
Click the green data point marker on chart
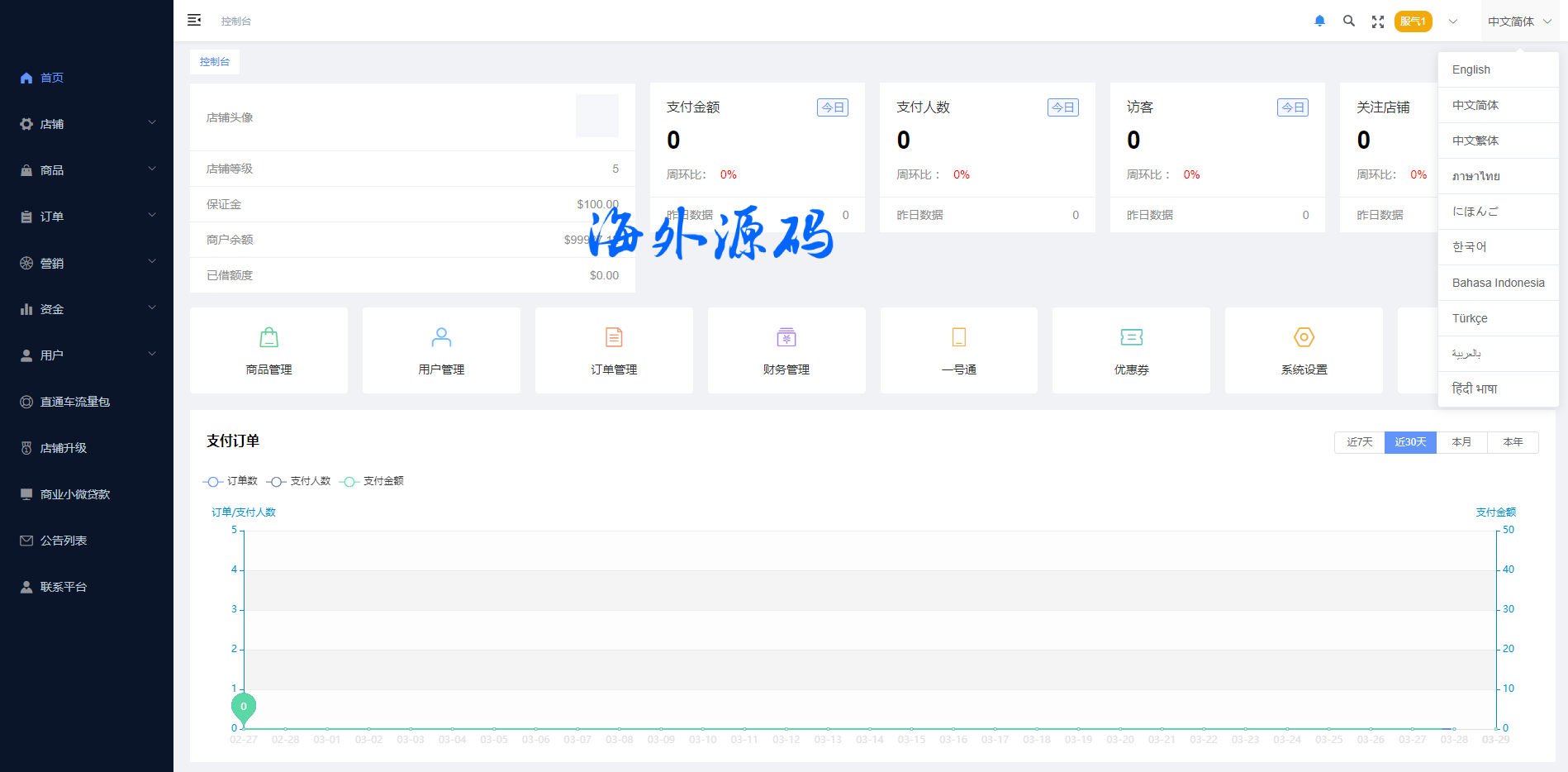pos(244,708)
